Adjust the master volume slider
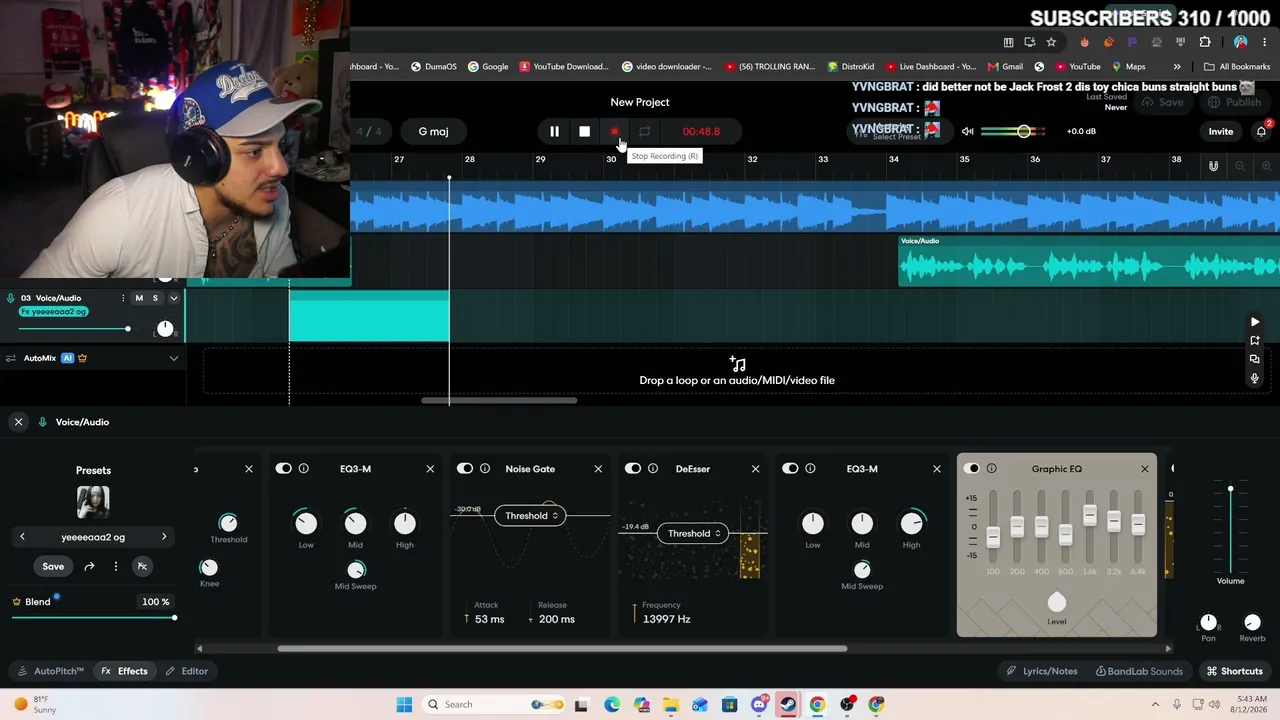The width and height of the screenshot is (1280, 720). 1013,131
